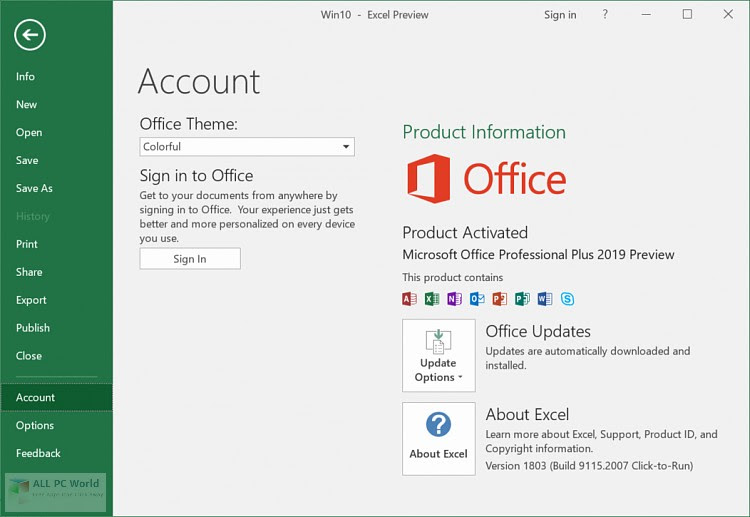Select the Account sidebar item
The image size is (750, 517).
pos(56,397)
